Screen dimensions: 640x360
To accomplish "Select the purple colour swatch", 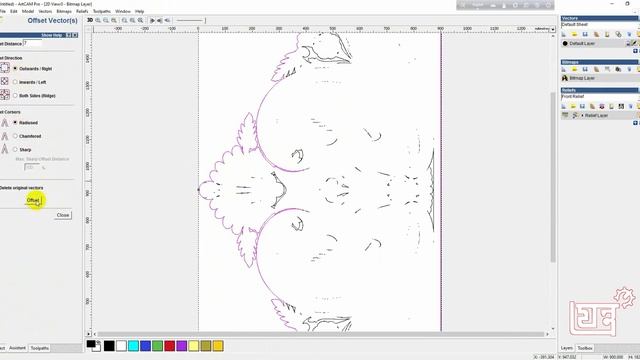I will (182, 346).
